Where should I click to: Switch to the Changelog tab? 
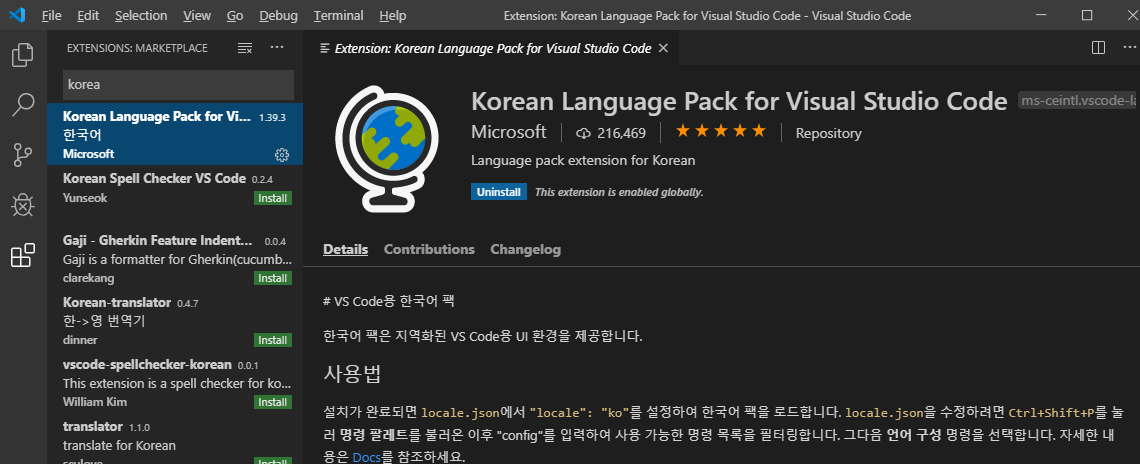(x=526, y=249)
